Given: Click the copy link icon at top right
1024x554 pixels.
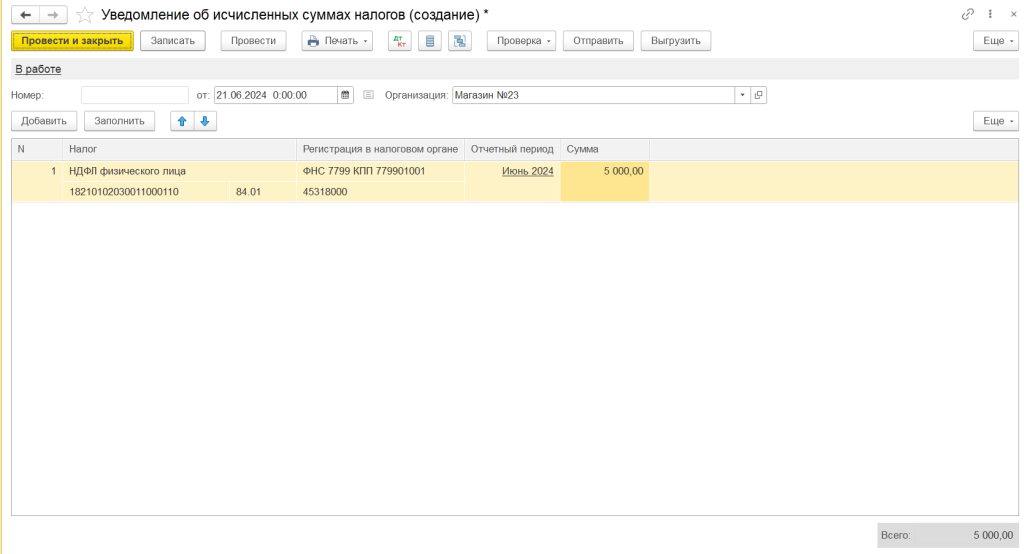Looking at the screenshot, I should coord(968,15).
